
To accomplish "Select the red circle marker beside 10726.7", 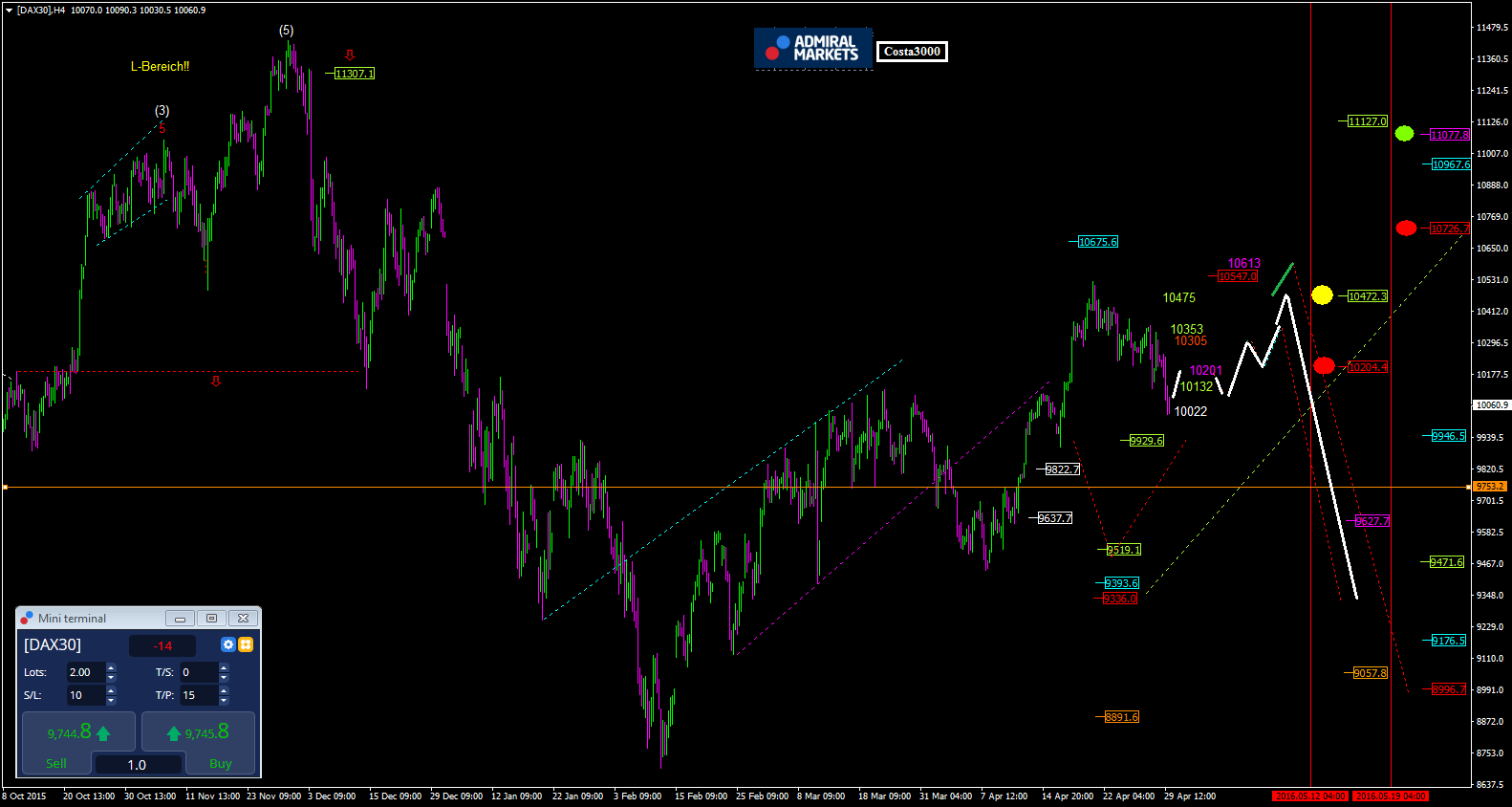I will point(1406,229).
